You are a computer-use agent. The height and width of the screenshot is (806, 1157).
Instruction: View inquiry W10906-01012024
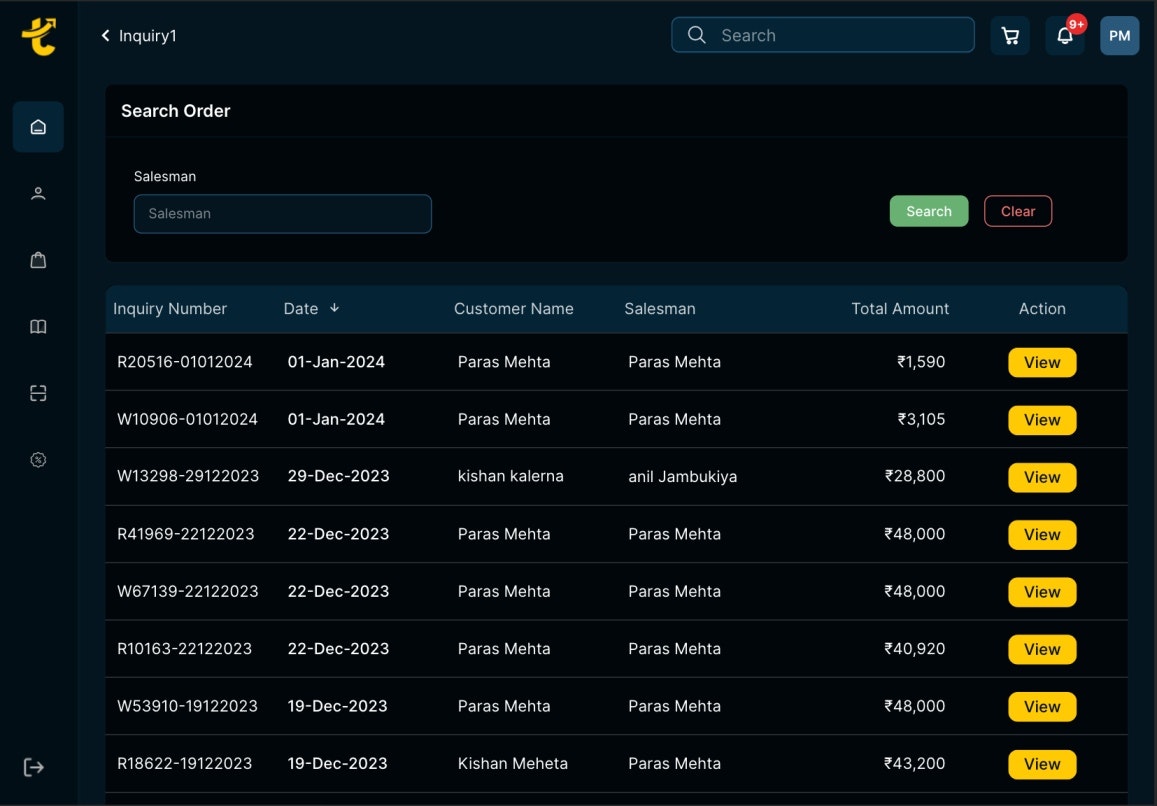point(1042,420)
